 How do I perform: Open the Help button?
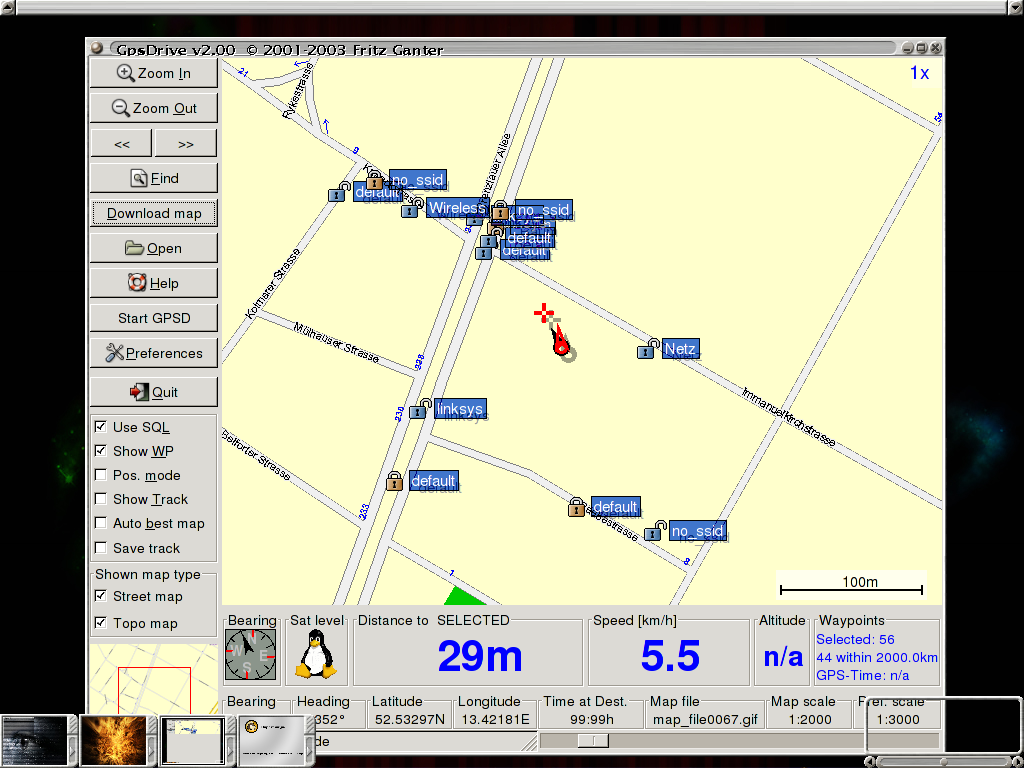point(153,283)
